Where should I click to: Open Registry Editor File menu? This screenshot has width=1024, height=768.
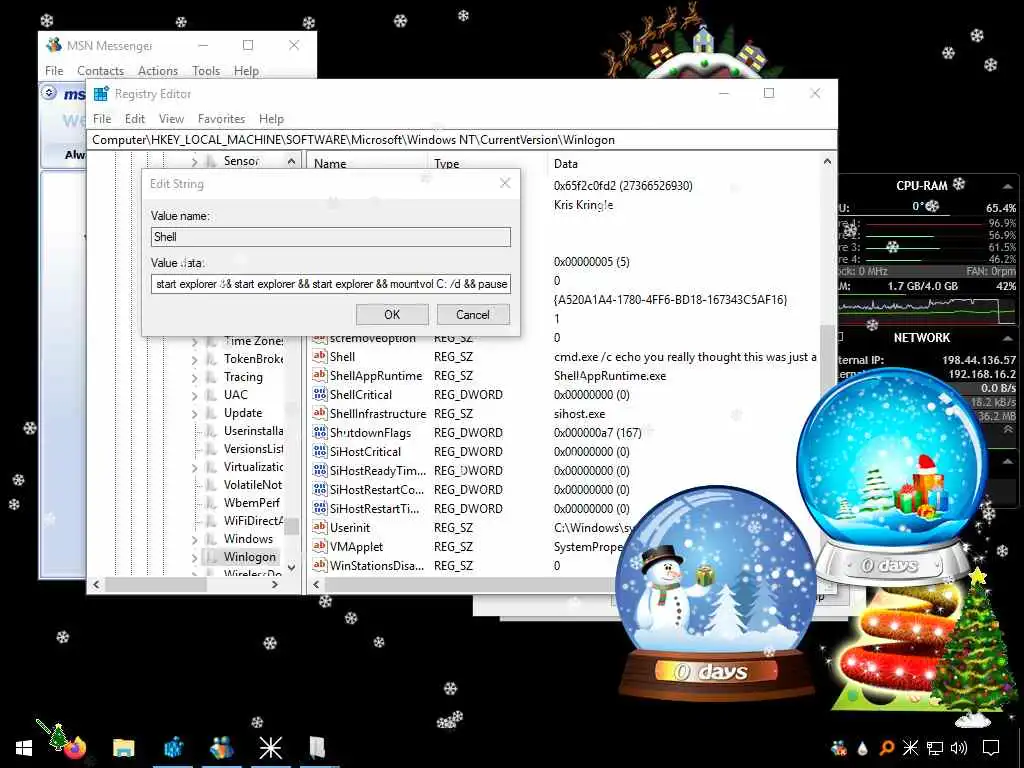(102, 119)
